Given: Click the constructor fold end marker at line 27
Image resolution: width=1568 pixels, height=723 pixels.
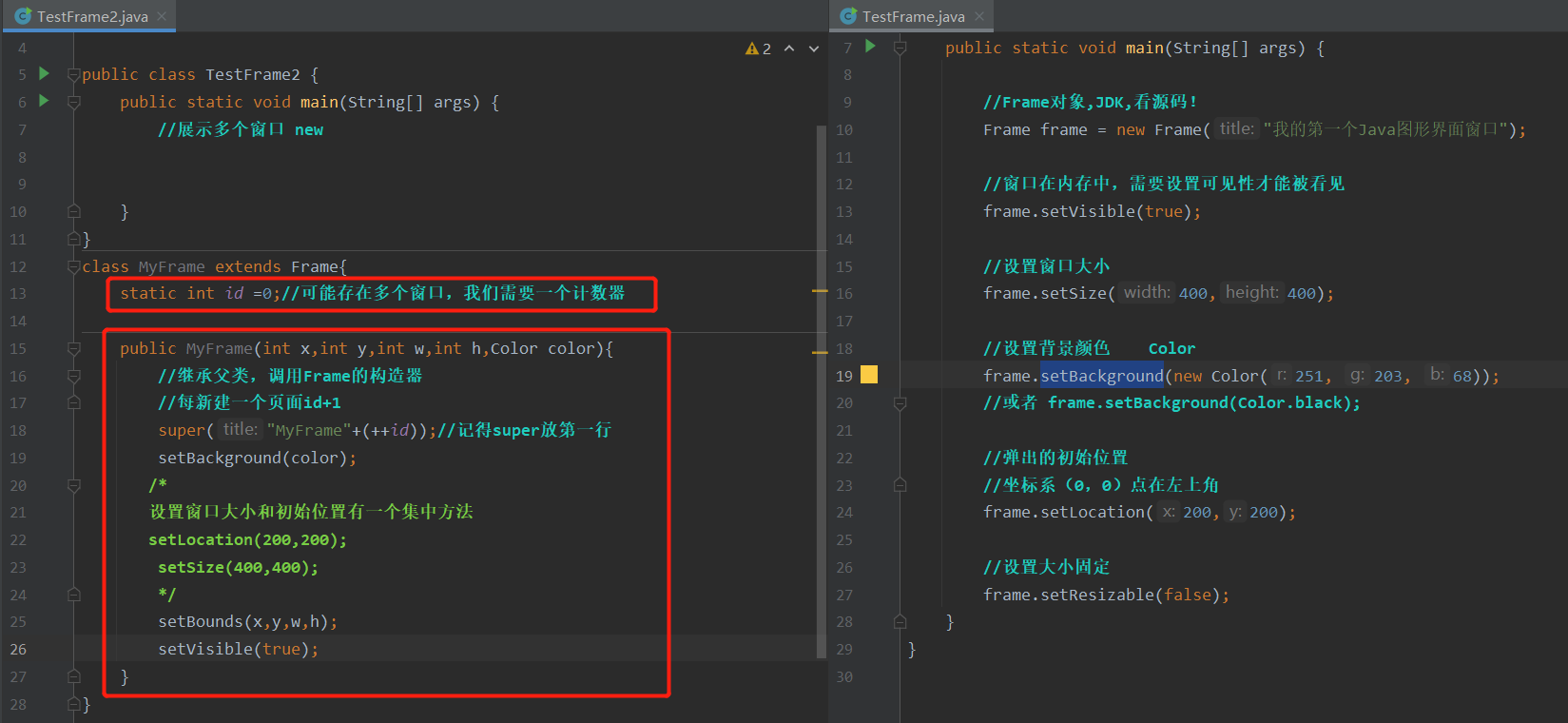Looking at the screenshot, I should coord(74,676).
